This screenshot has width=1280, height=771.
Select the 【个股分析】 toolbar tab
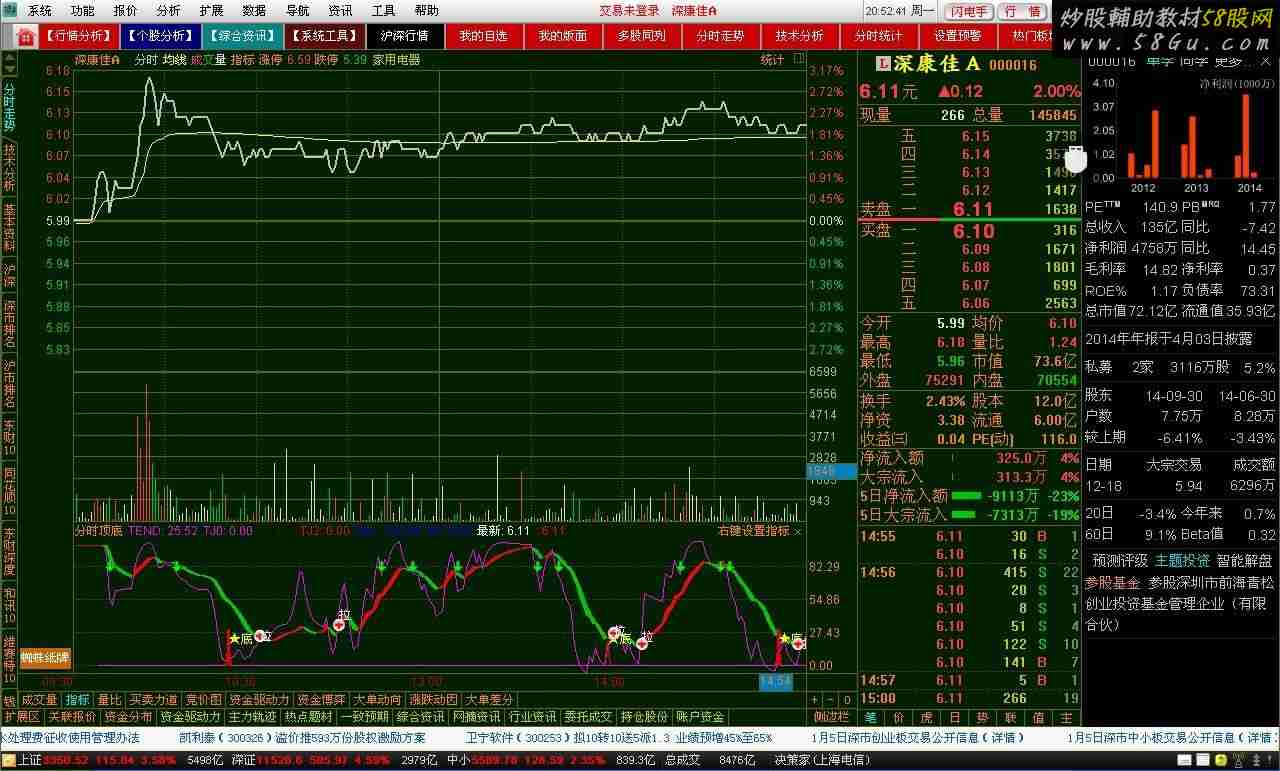[x=160, y=36]
